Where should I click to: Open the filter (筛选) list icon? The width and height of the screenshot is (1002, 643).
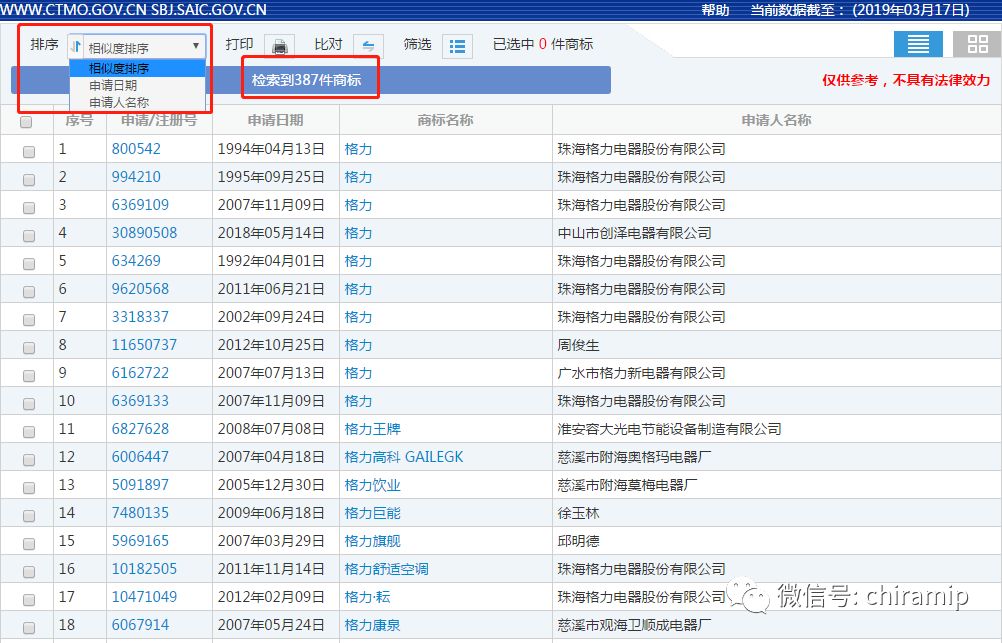point(458,47)
